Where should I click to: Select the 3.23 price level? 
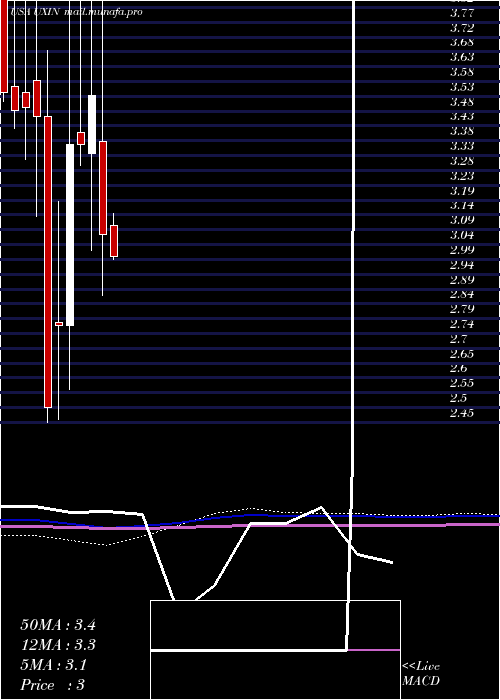(x=462, y=175)
